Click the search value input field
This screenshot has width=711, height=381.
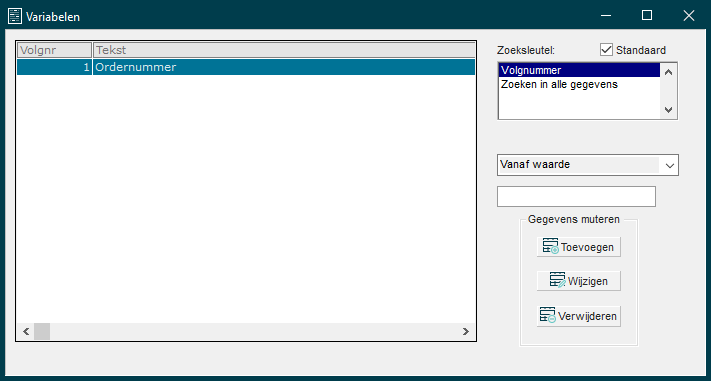pos(576,196)
